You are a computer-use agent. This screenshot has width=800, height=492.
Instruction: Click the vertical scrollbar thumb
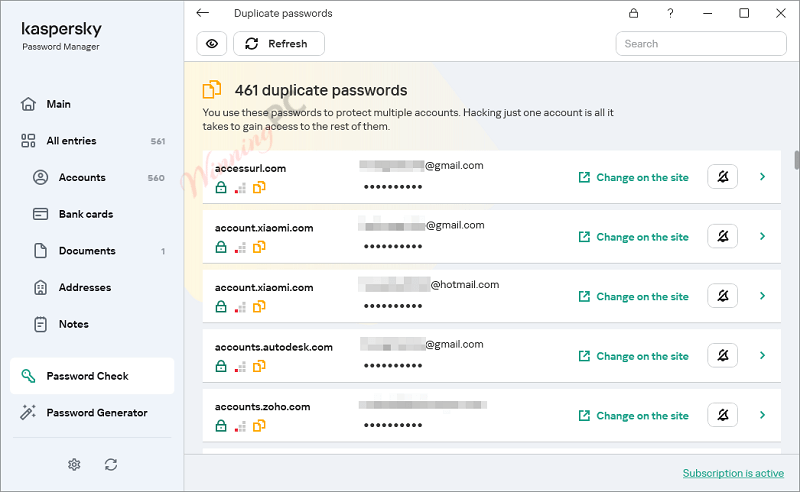796,160
